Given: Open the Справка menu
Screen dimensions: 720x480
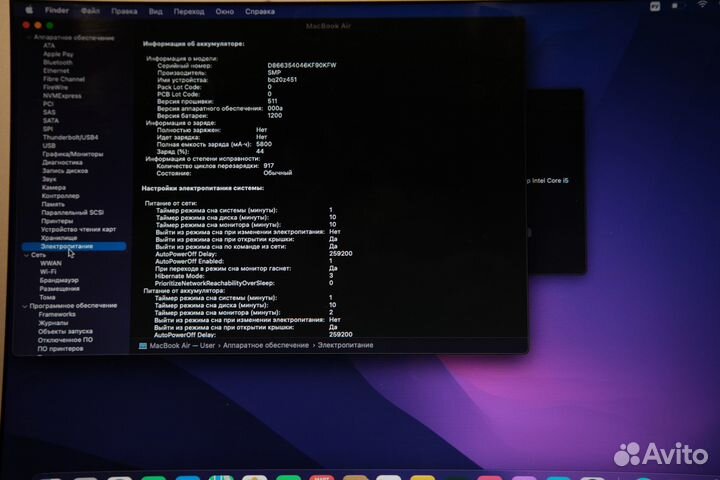Looking at the screenshot, I should tap(259, 11).
